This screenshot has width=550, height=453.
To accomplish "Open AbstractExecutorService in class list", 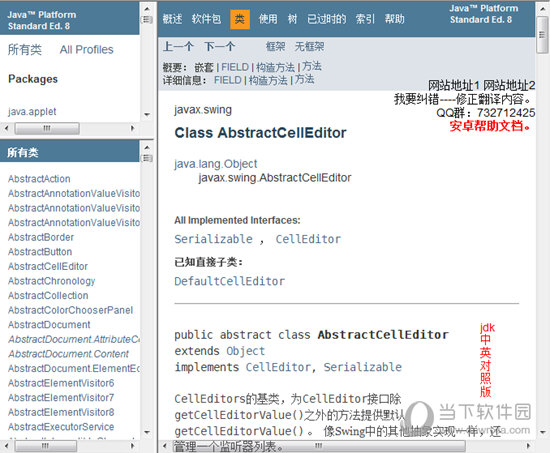I will tap(61, 427).
